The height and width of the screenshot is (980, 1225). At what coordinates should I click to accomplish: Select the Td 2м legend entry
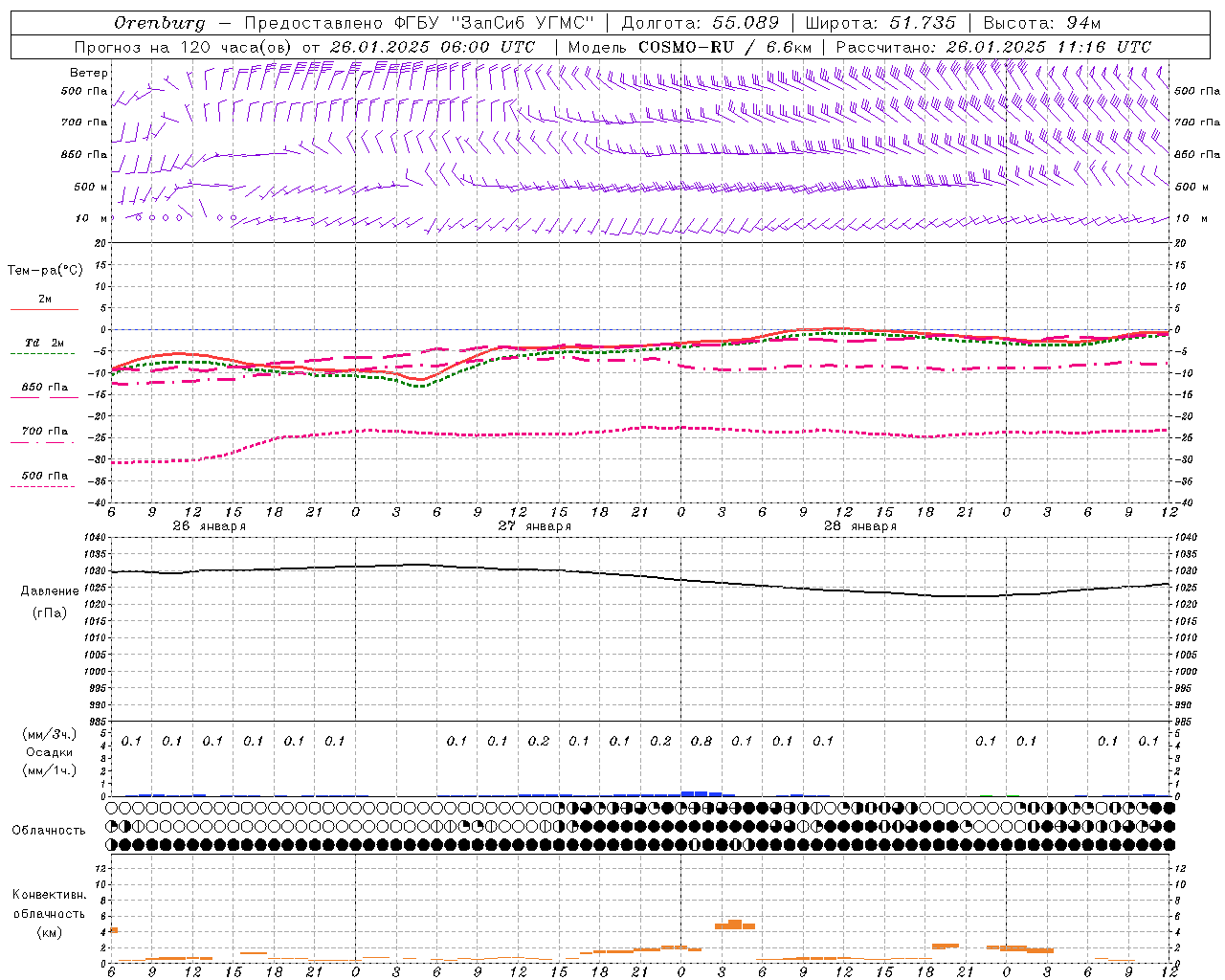pyautogui.click(x=45, y=343)
